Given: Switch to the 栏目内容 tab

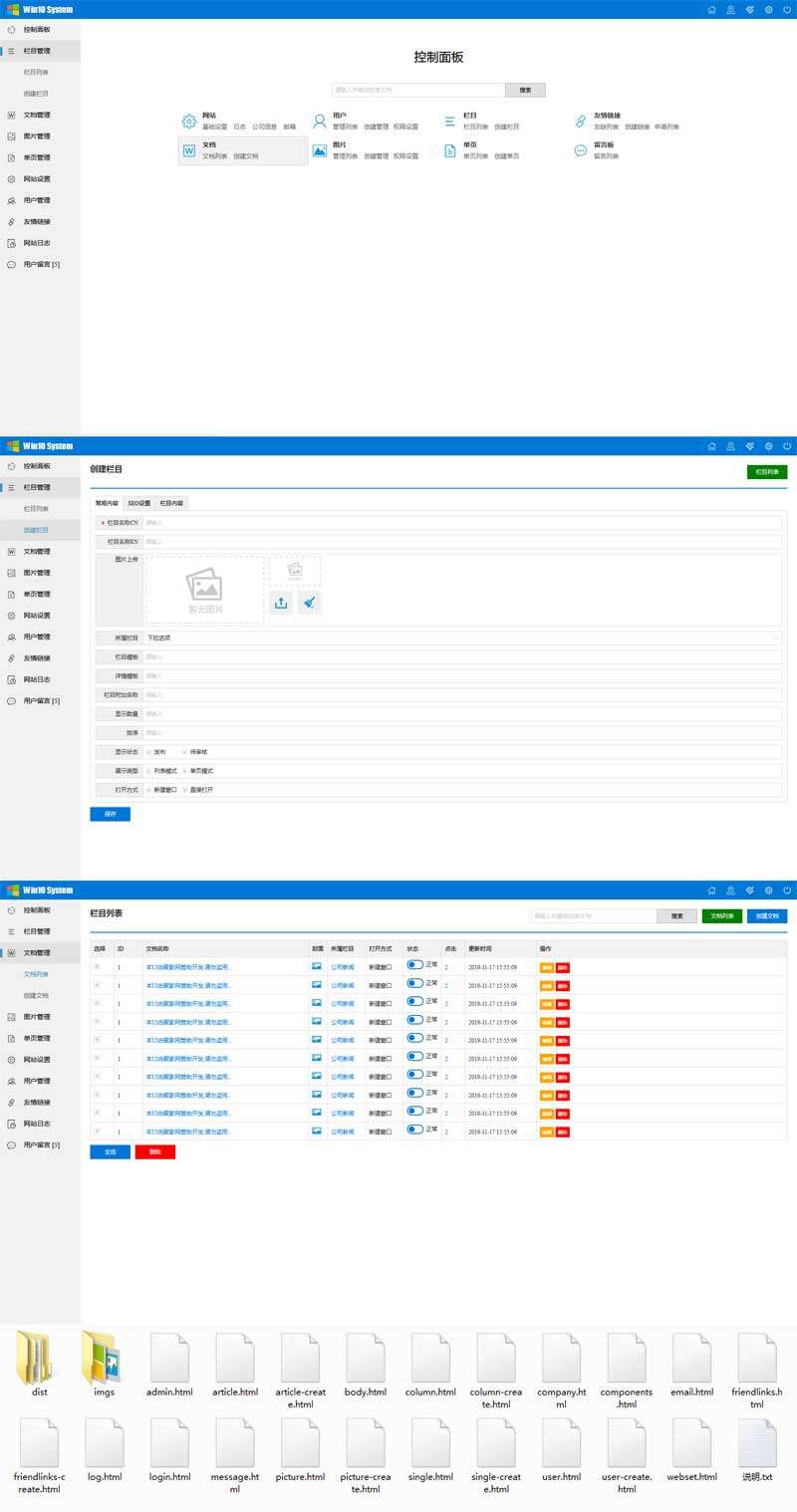Looking at the screenshot, I should (172, 504).
